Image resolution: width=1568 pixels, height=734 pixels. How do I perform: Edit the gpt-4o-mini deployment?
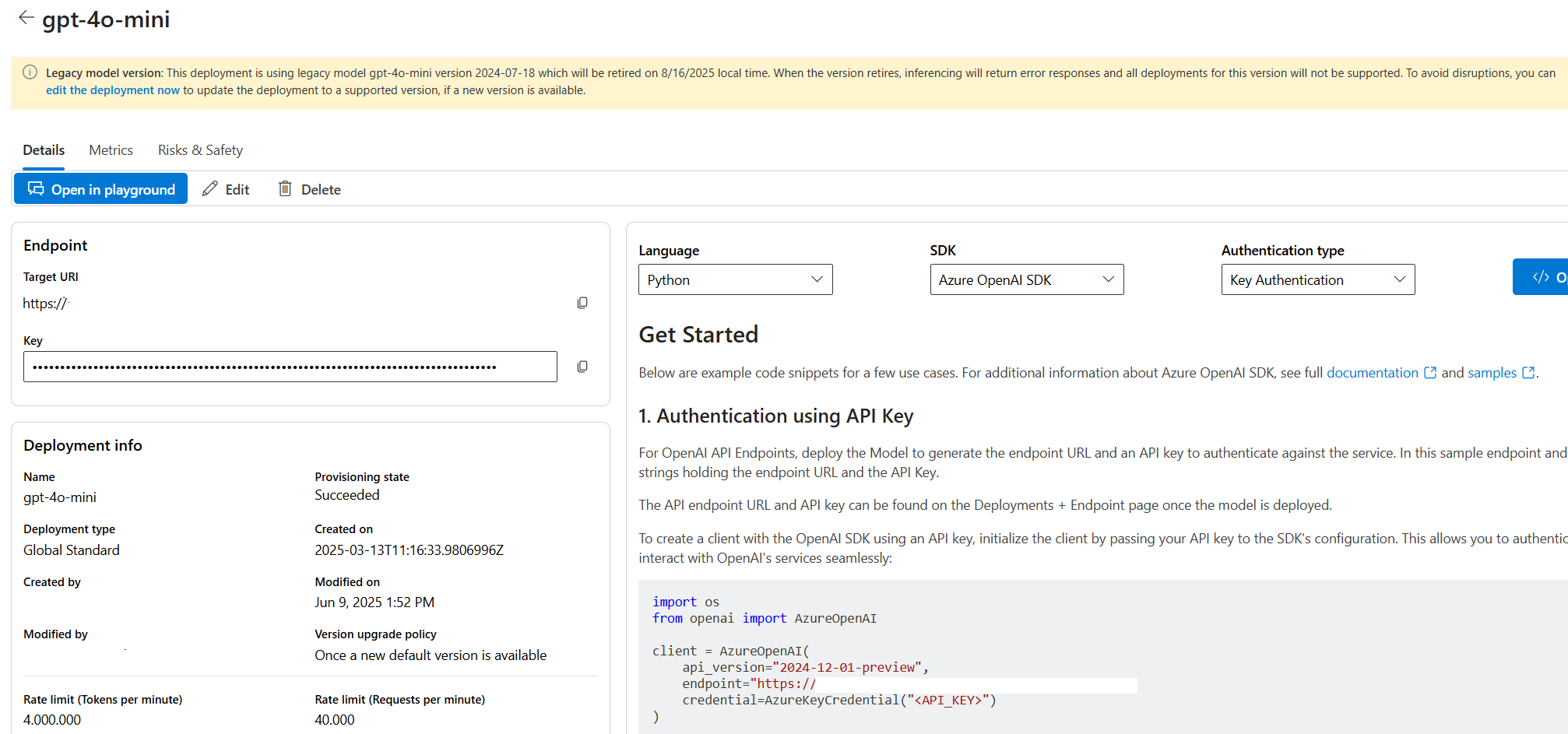(x=226, y=189)
